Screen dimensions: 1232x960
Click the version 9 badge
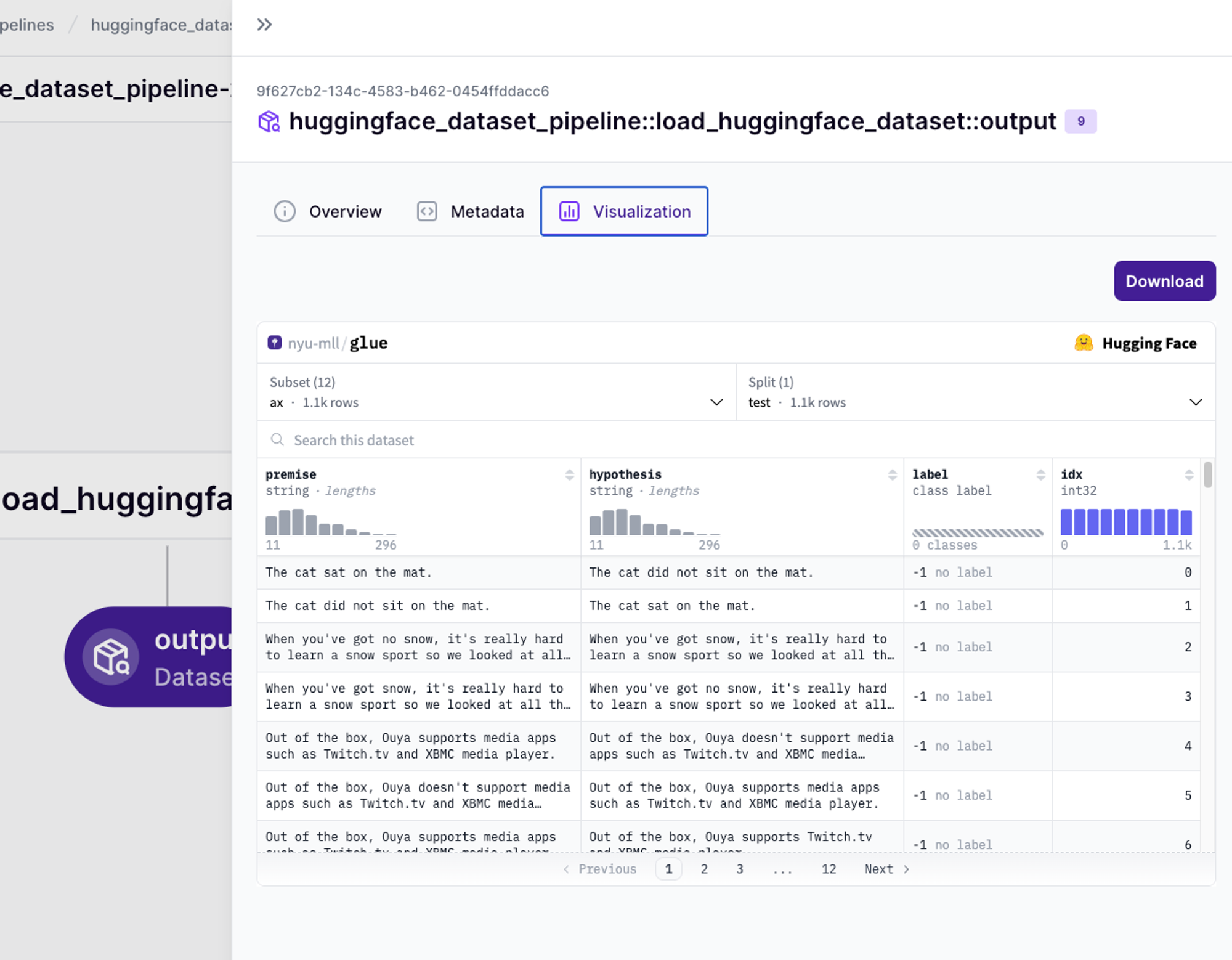[1080, 121]
